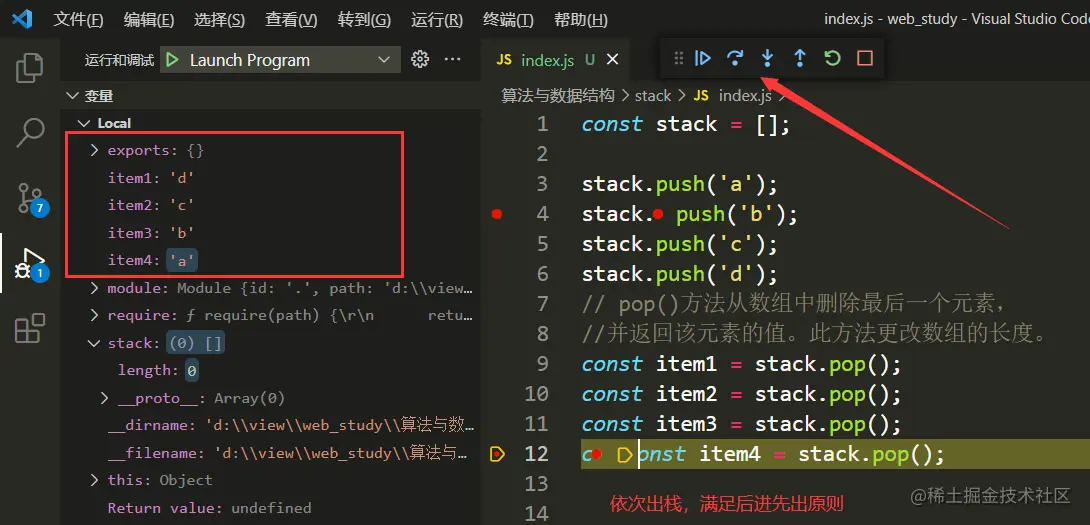The width and height of the screenshot is (1090, 525).
Task: Click the stack breadcrumb folder
Action: tap(653, 95)
